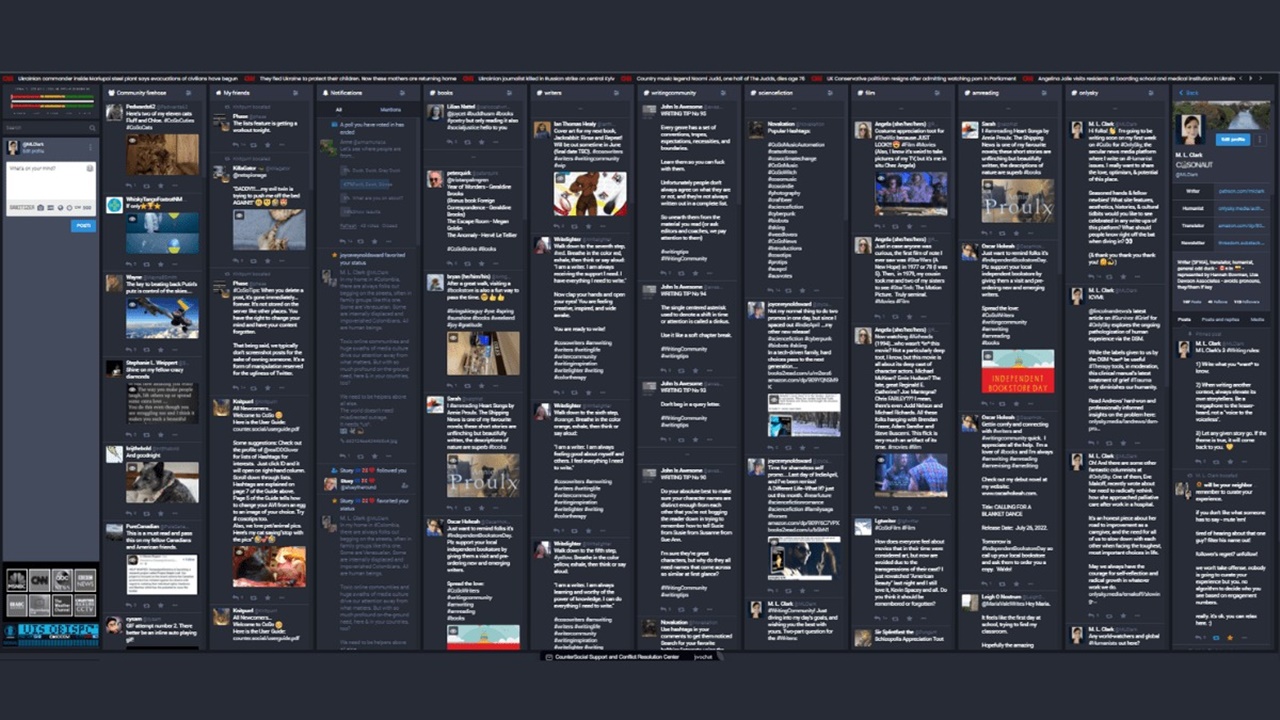Expand the My friends column settings

296,92
